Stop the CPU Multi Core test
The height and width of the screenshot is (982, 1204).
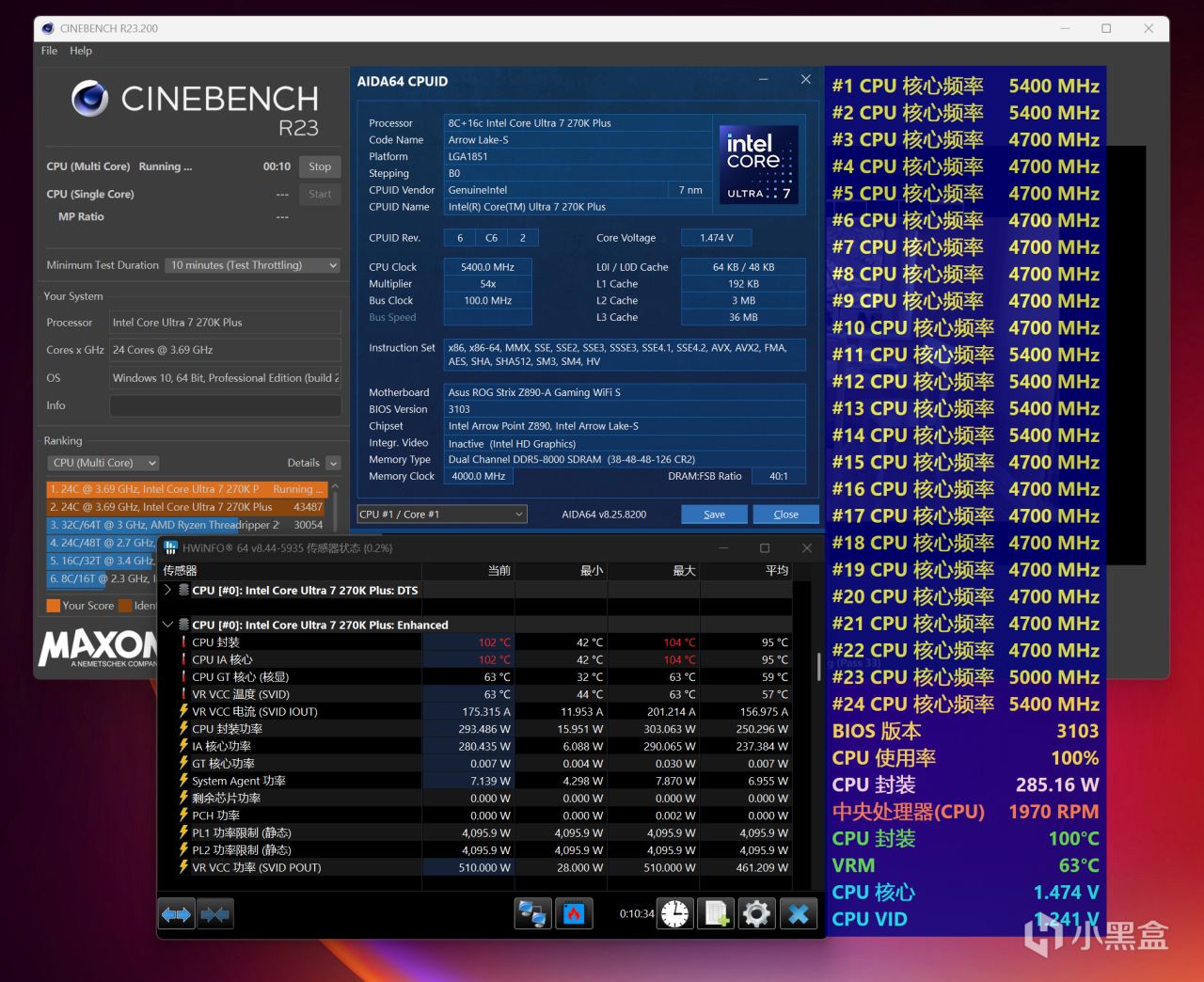pyautogui.click(x=320, y=166)
